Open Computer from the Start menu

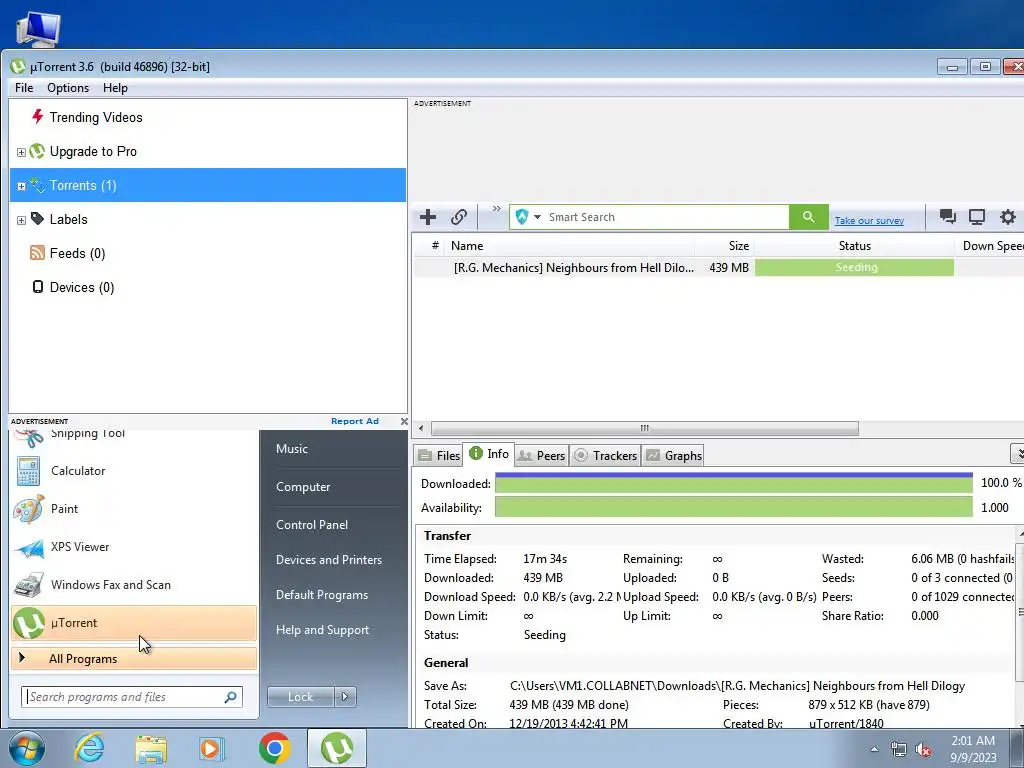click(303, 487)
